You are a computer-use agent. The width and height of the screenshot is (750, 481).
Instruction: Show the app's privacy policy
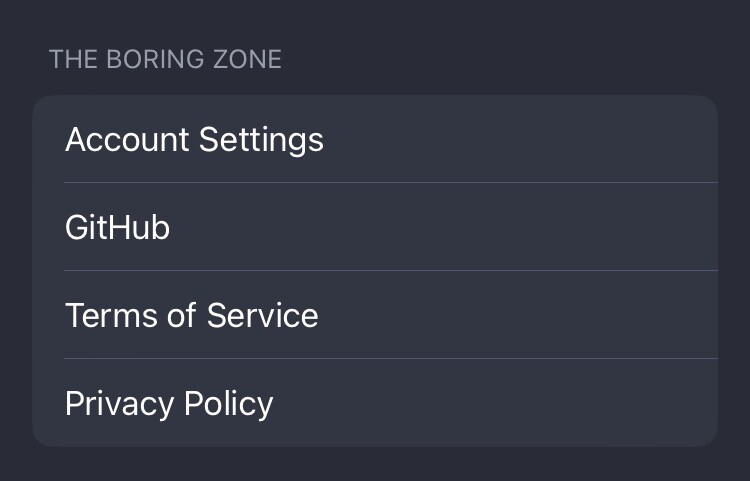[375, 403]
